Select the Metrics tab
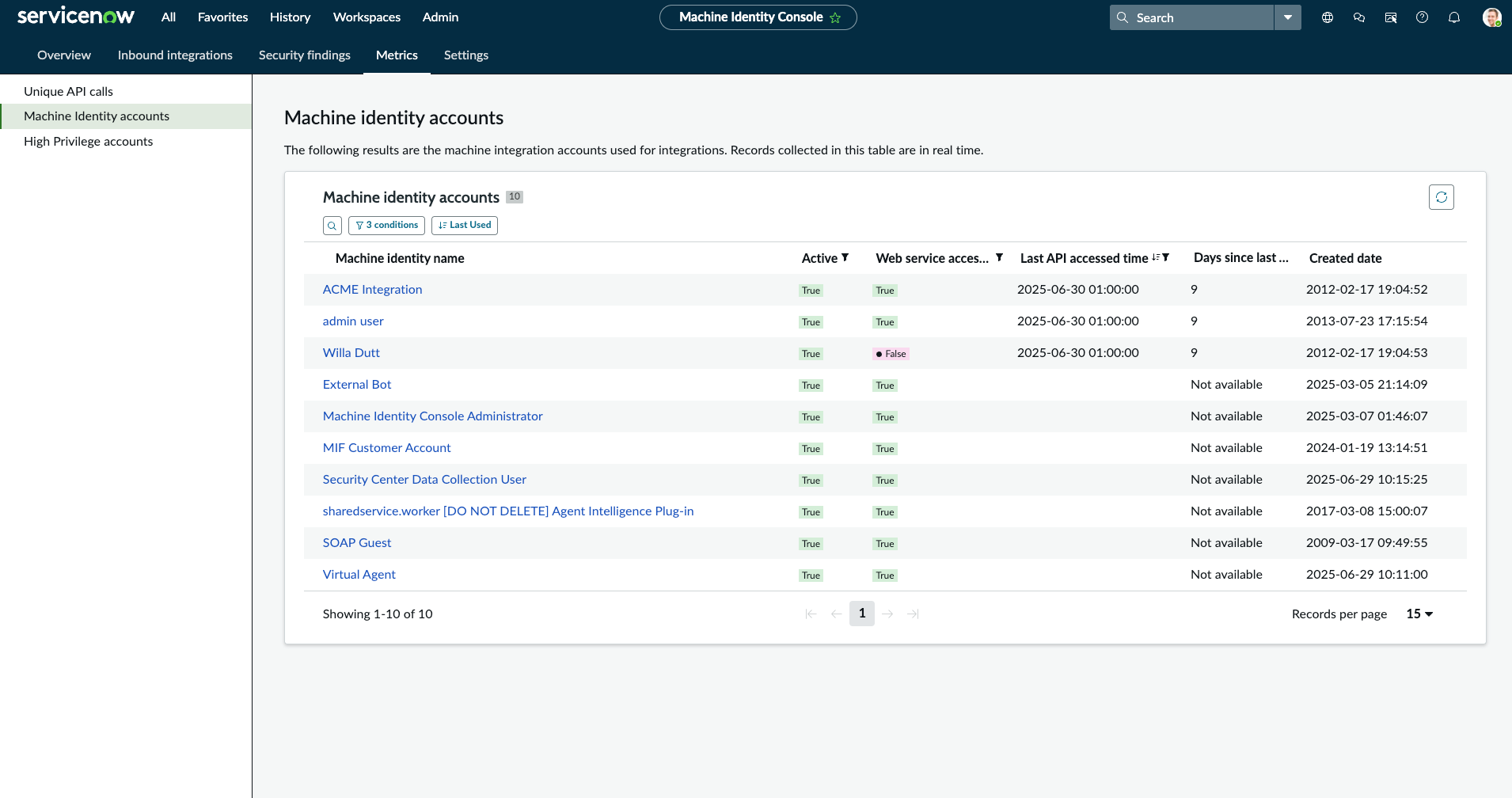Viewport: 1512px width, 798px height. [397, 55]
